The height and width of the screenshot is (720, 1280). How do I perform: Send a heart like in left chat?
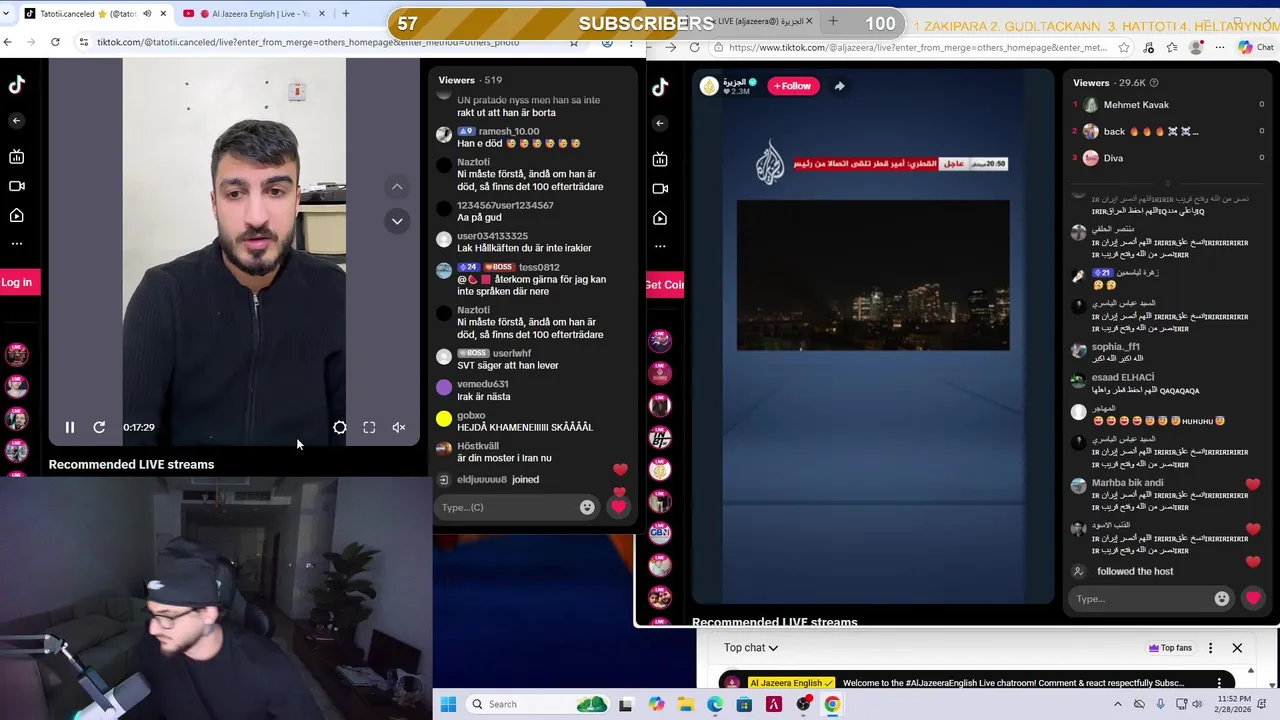[619, 507]
